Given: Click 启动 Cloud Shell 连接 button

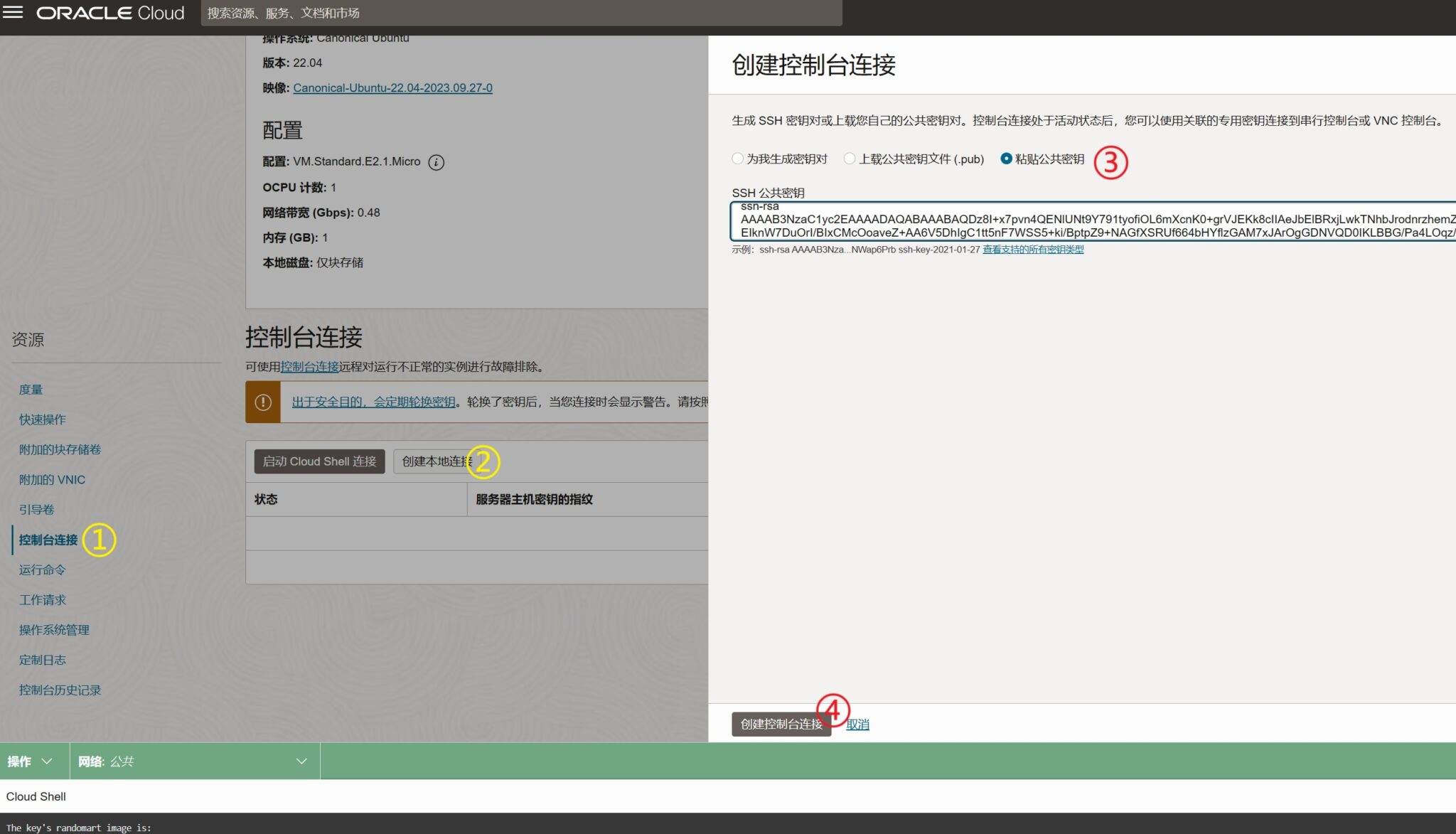Looking at the screenshot, I should (319, 461).
